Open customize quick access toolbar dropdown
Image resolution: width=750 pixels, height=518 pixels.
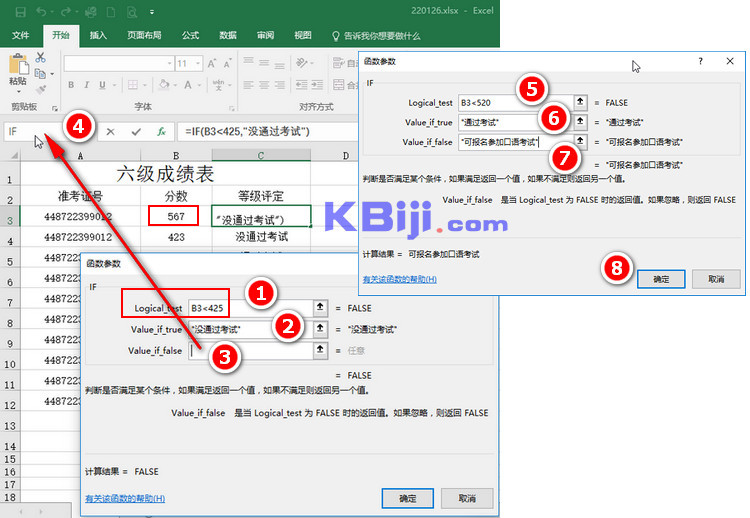152,12
